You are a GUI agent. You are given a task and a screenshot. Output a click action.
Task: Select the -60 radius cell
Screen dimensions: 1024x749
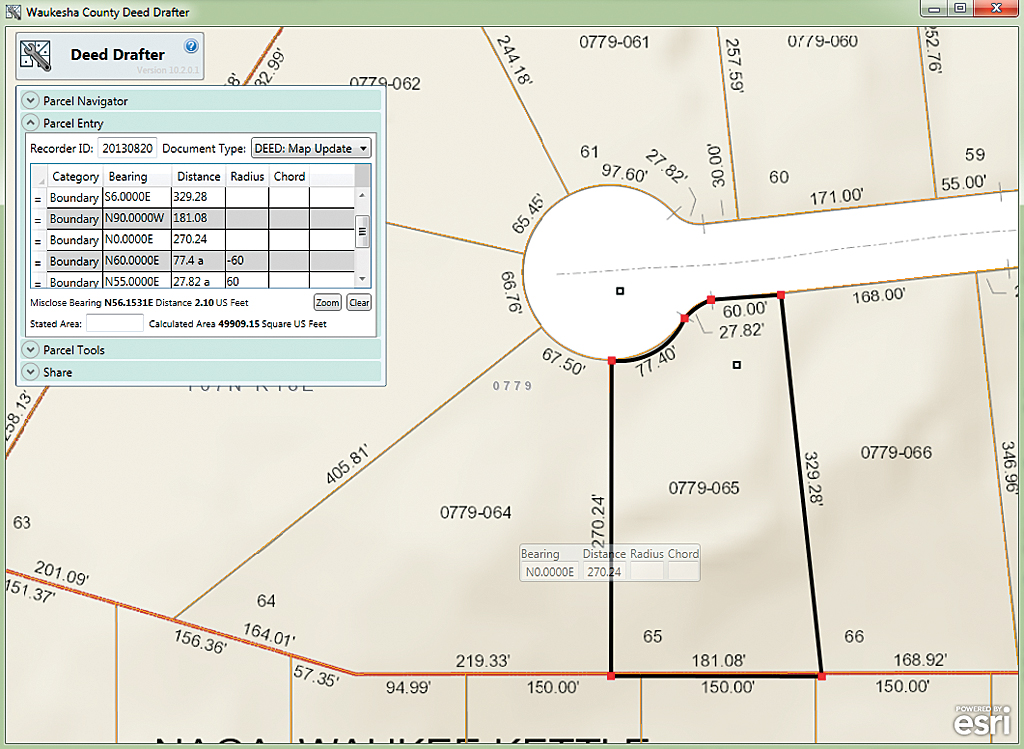(247, 261)
